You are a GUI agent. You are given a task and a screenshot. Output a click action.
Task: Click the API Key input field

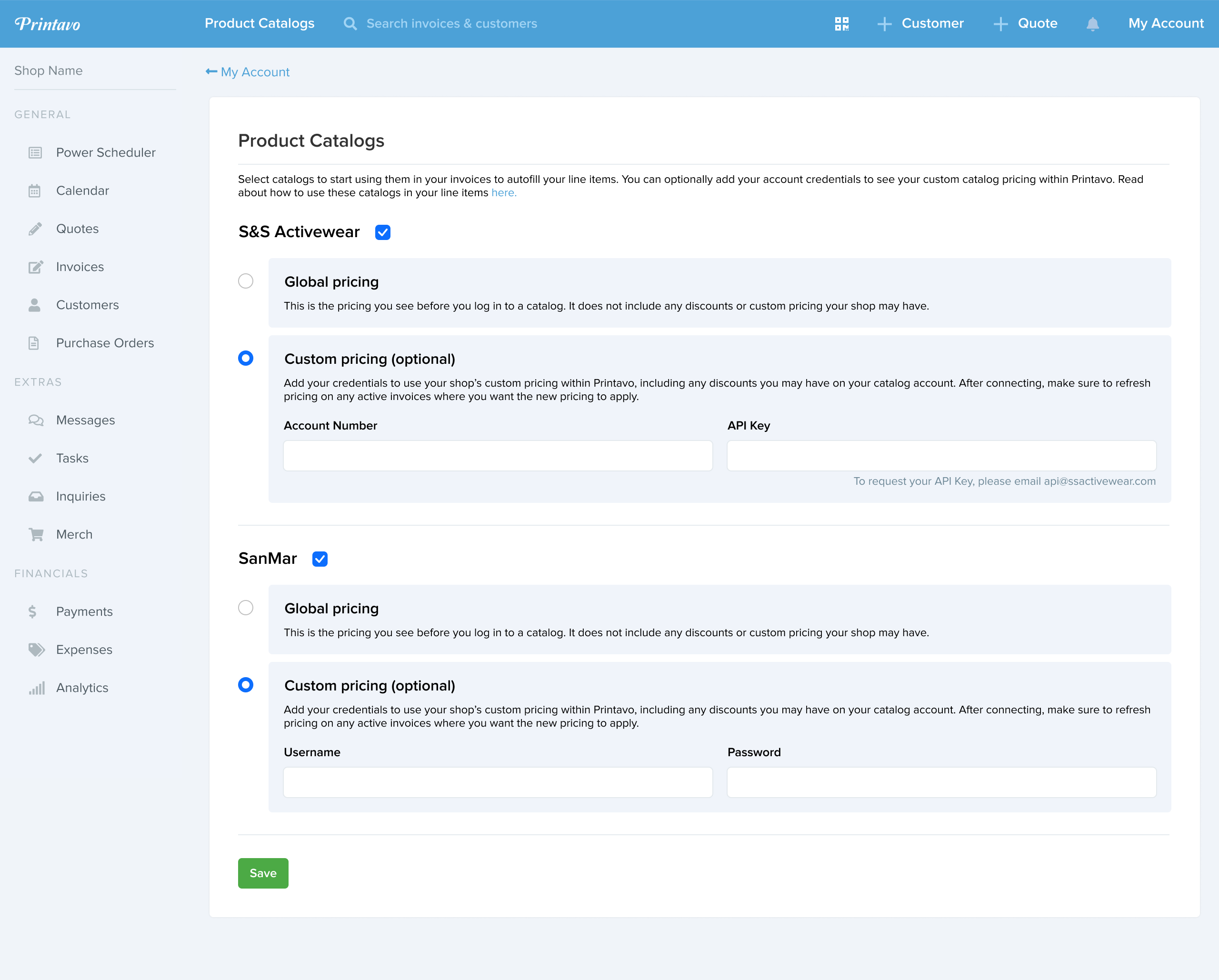pyautogui.click(x=941, y=456)
